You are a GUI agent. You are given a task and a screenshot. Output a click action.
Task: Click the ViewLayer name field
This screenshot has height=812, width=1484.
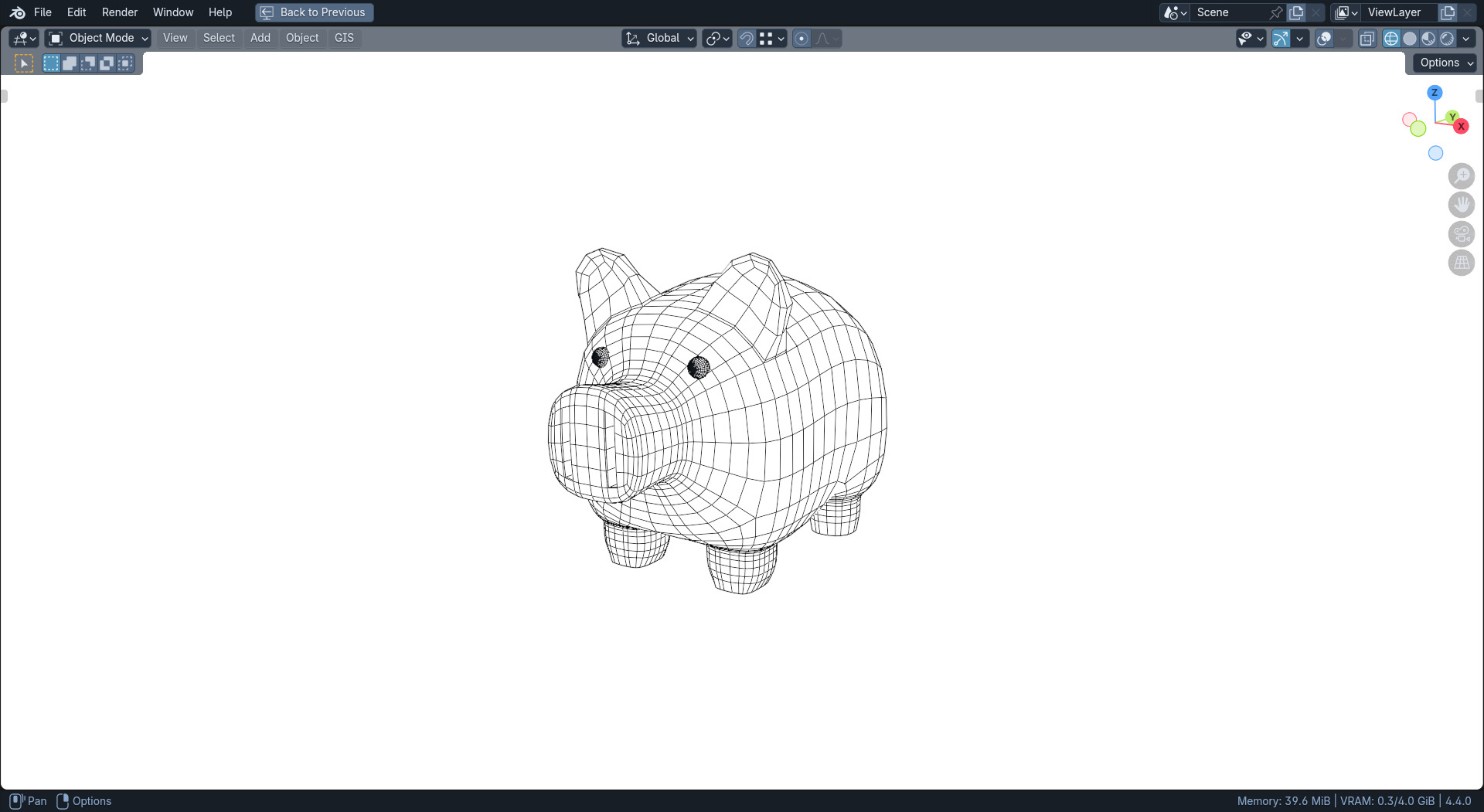1399,12
